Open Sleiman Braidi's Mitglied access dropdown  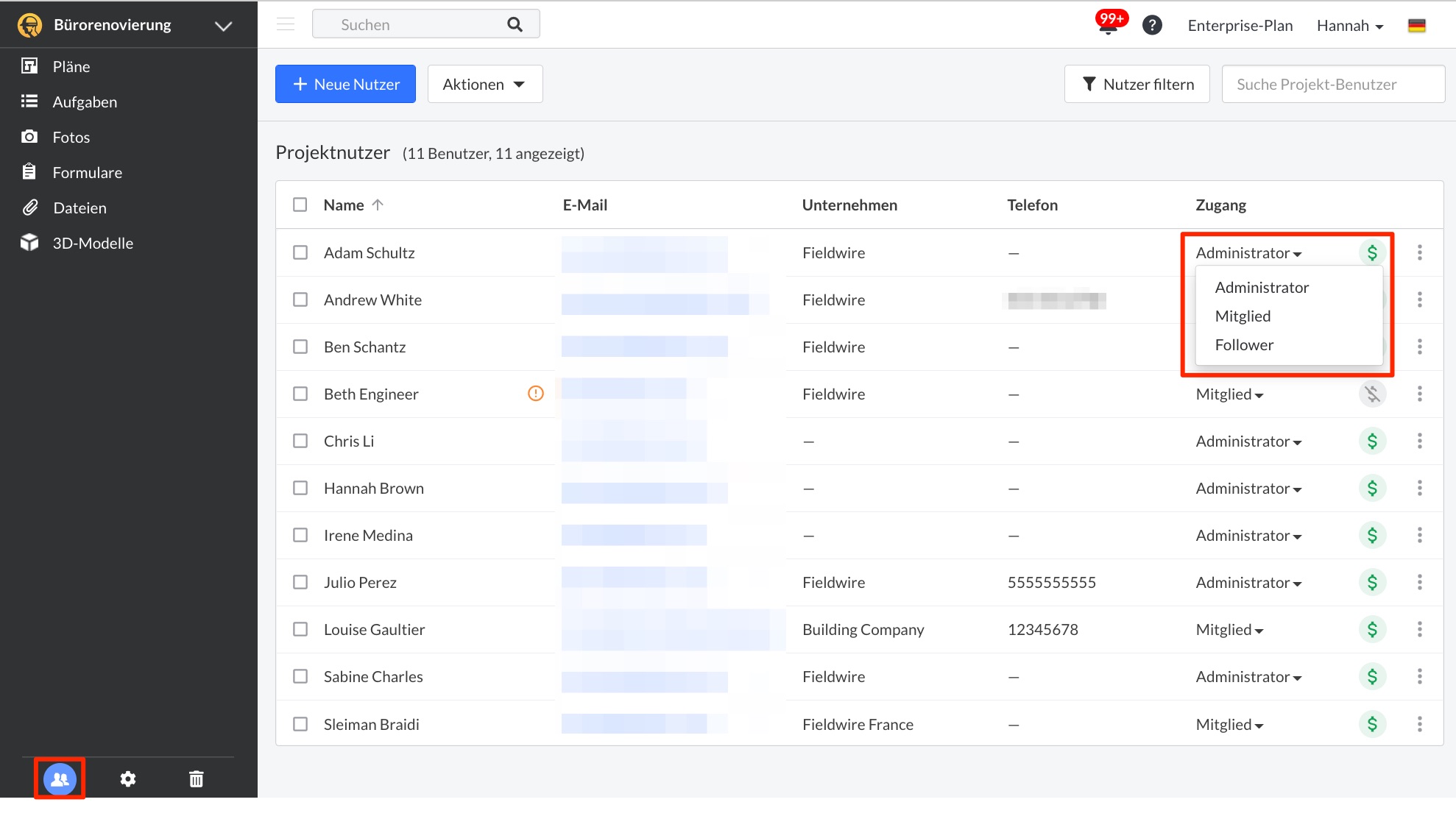point(1229,724)
